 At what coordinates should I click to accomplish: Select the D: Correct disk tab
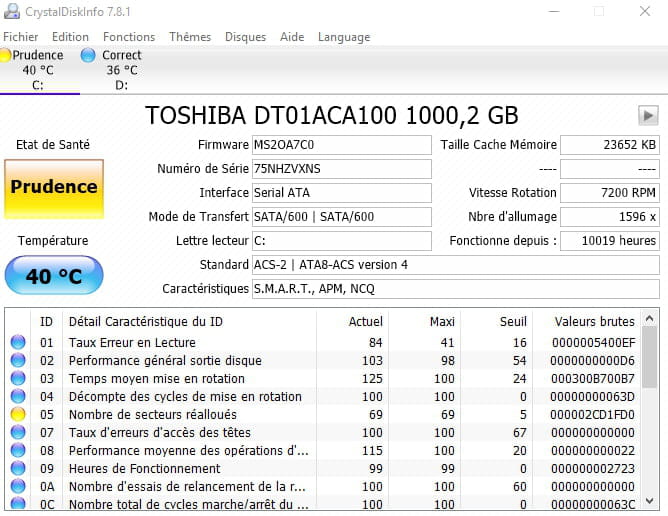pyautogui.click(x=121, y=70)
